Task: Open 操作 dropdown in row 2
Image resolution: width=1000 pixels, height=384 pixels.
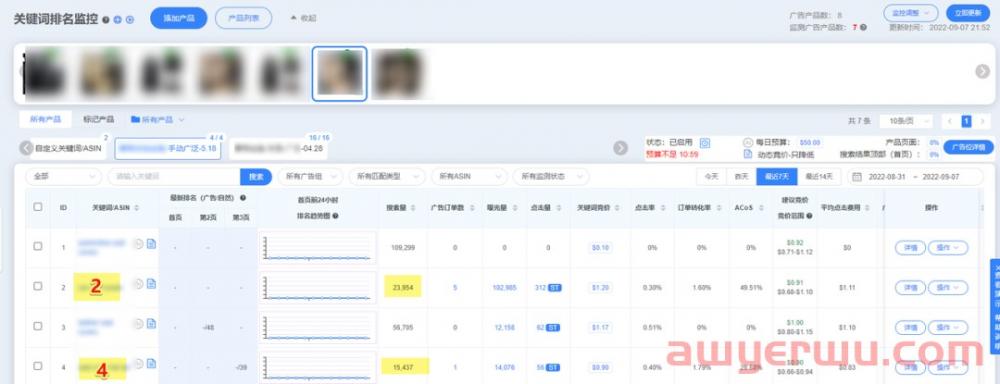Action: click(947, 288)
